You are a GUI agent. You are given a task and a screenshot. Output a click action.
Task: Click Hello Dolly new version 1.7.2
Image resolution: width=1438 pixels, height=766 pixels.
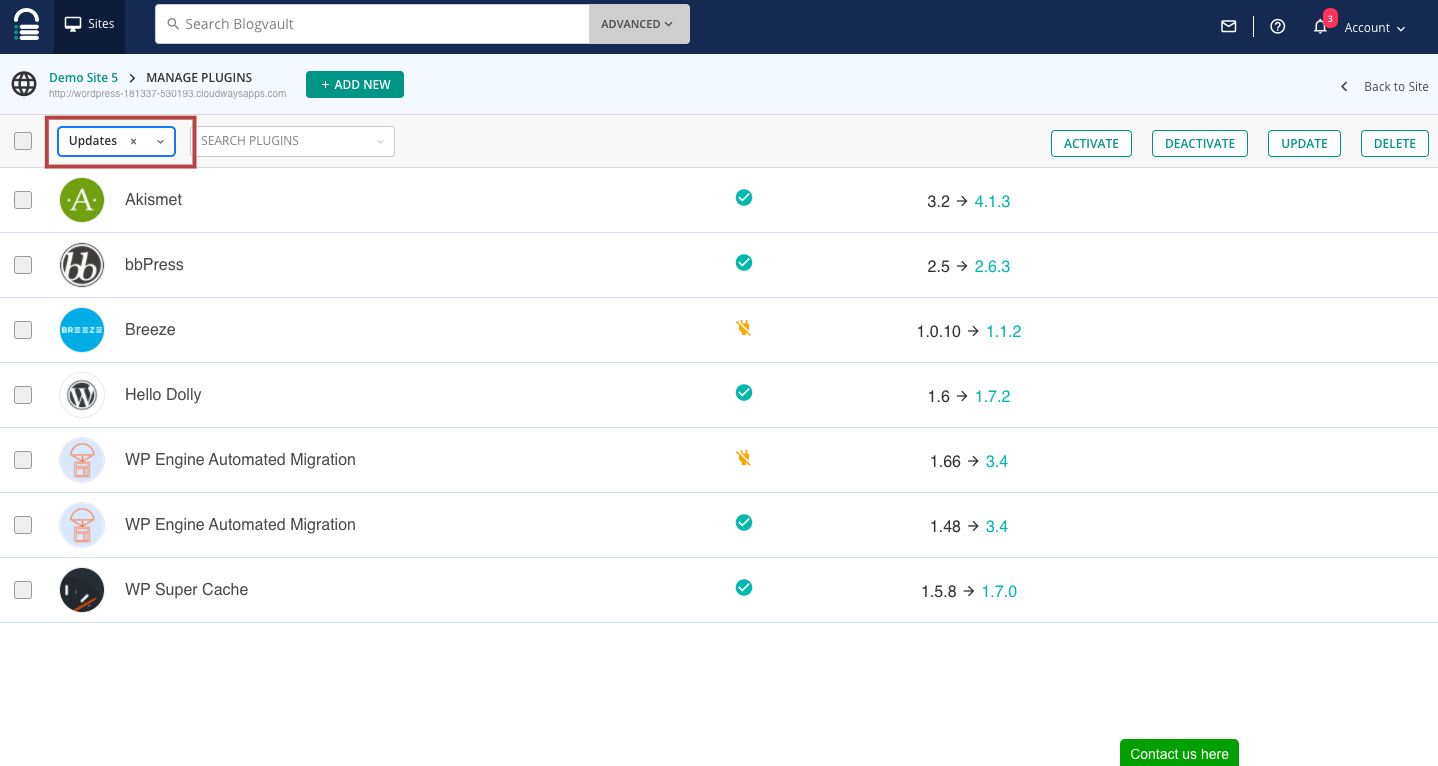tap(993, 396)
